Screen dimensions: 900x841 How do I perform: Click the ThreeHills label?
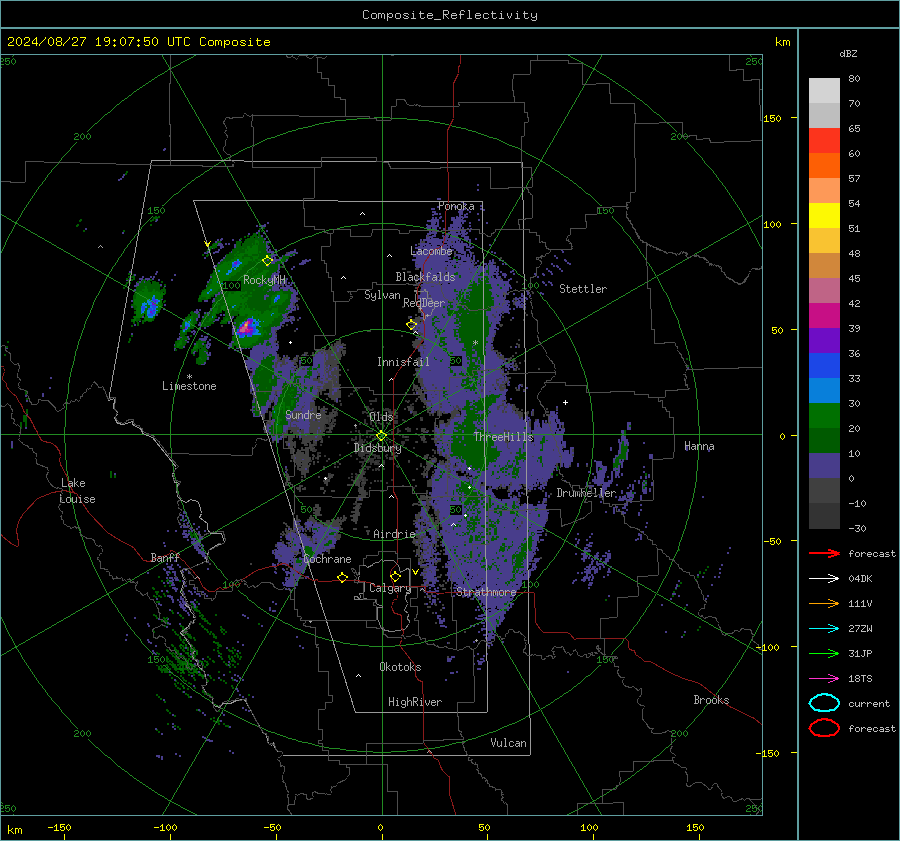click(x=503, y=437)
